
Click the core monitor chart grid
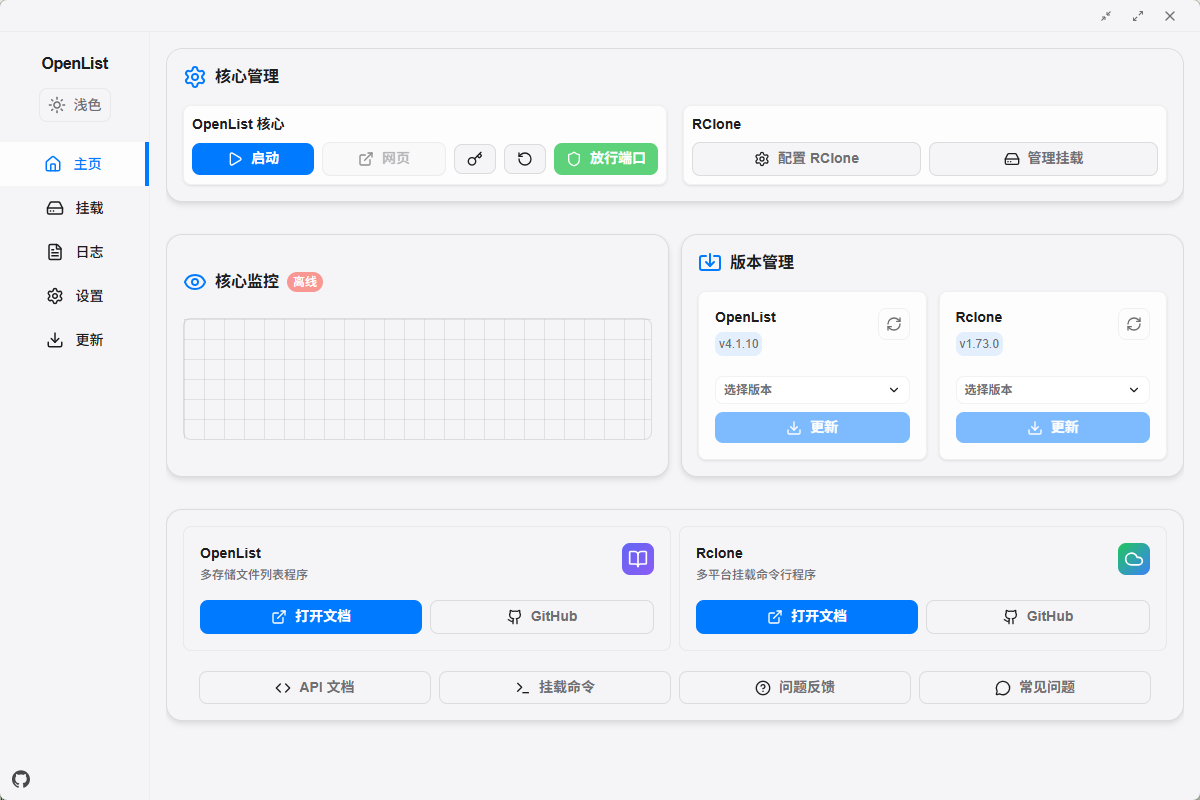pyautogui.click(x=417, y=379)
